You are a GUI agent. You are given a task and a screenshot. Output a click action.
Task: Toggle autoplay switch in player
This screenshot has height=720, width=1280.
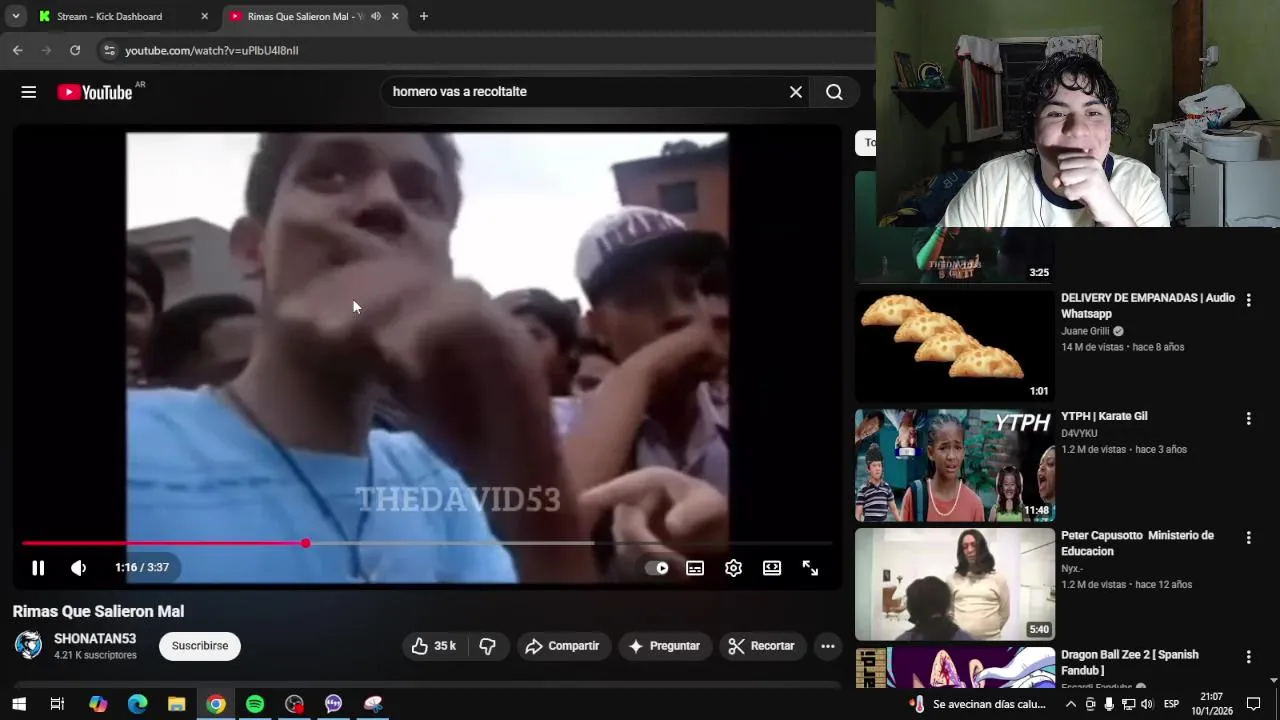(x=657, y=568)
